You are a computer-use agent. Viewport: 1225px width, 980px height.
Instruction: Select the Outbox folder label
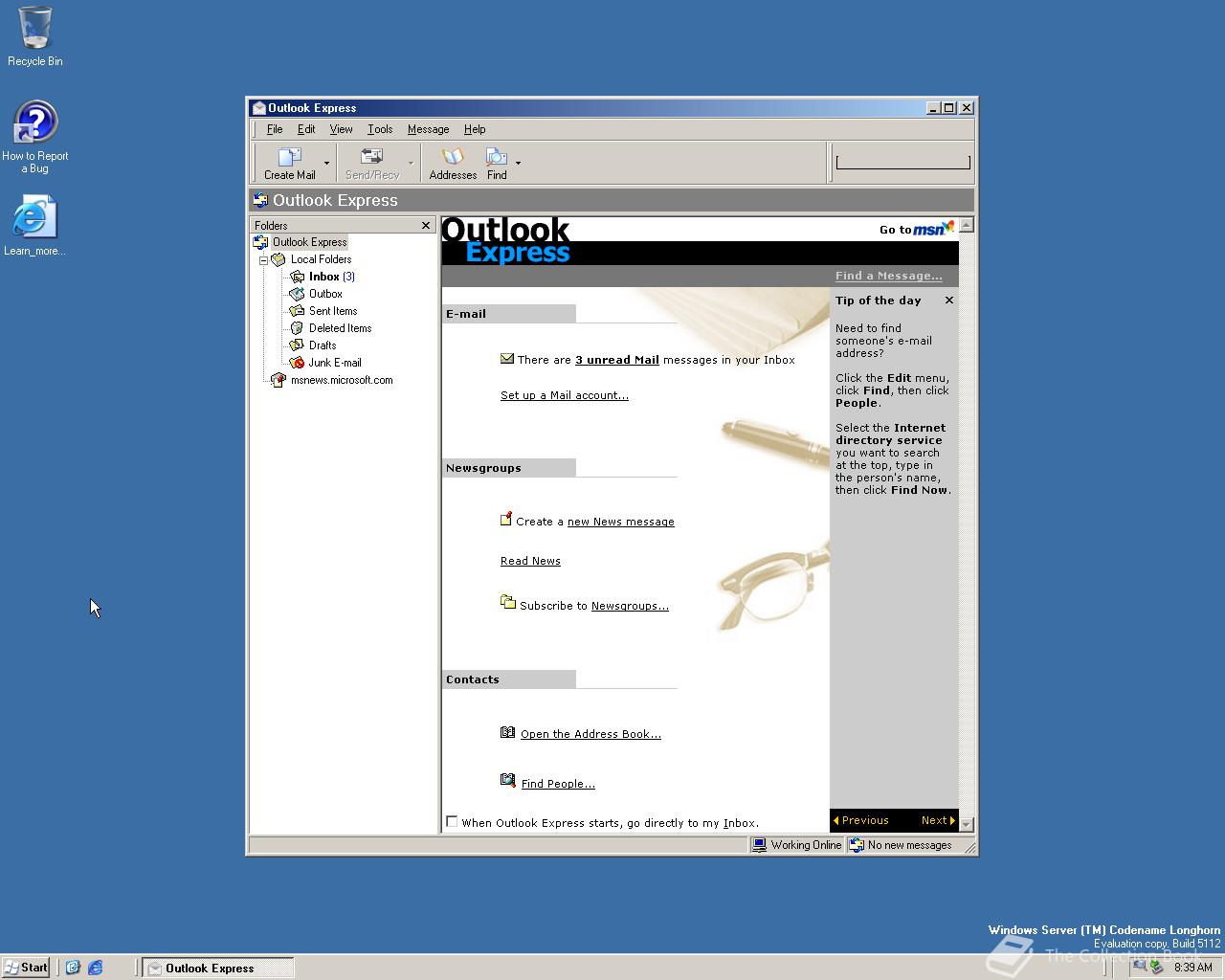325,294
